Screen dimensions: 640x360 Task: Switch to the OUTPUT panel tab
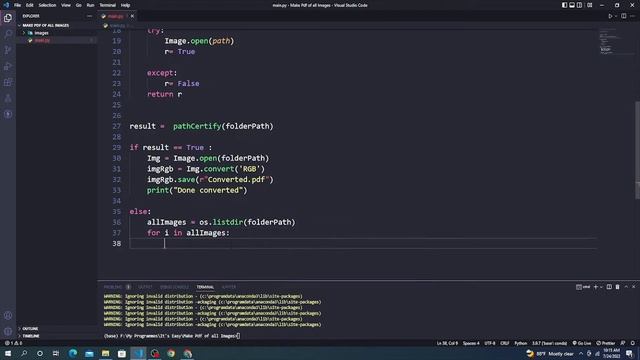[x=145, y=287]
